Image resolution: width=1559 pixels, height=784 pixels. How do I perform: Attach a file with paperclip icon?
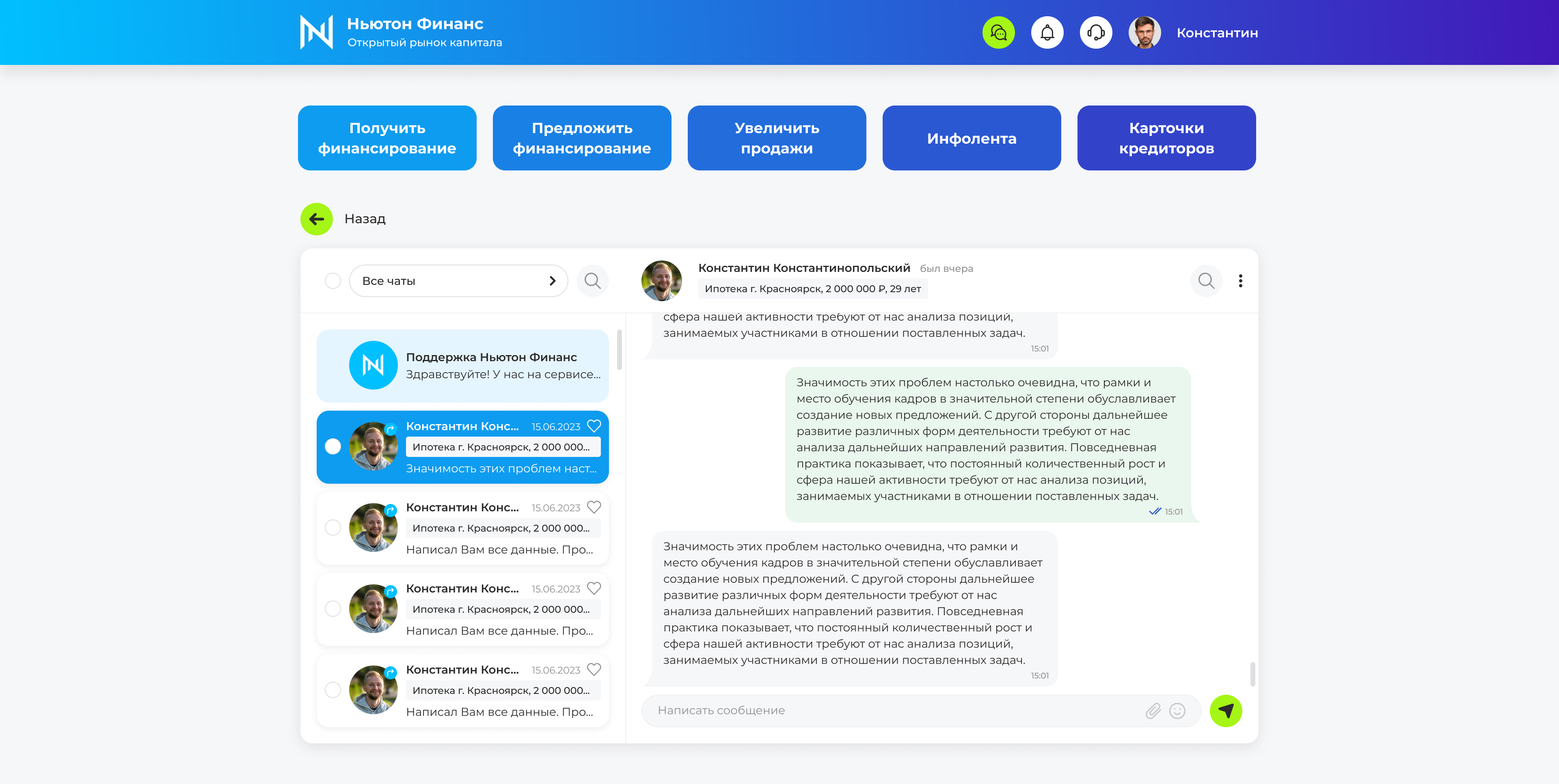(1153, 711)
